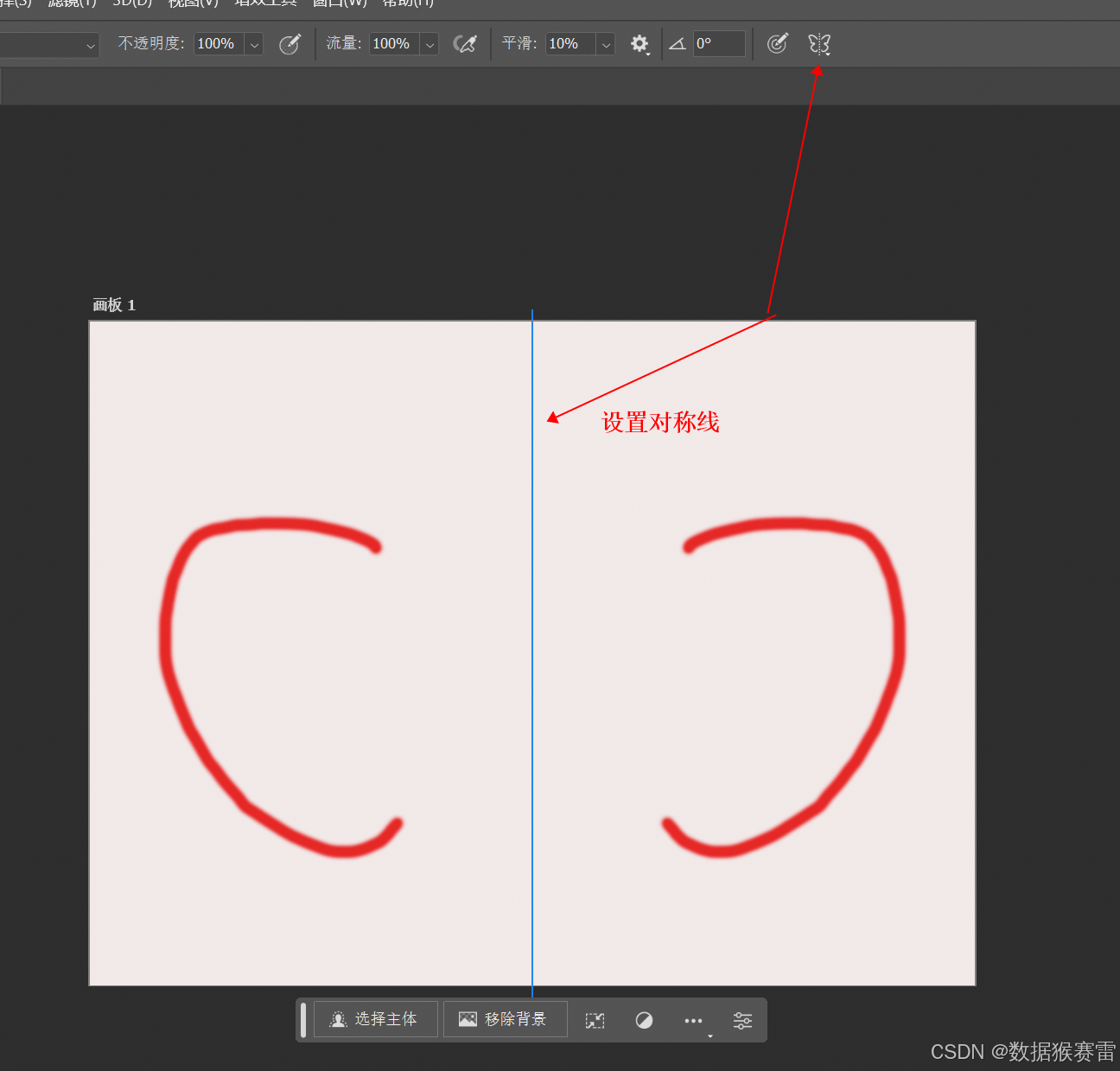Click the smoothing 10% value field
This screenshot has height=1071, width=1120.
coord(570,44)
